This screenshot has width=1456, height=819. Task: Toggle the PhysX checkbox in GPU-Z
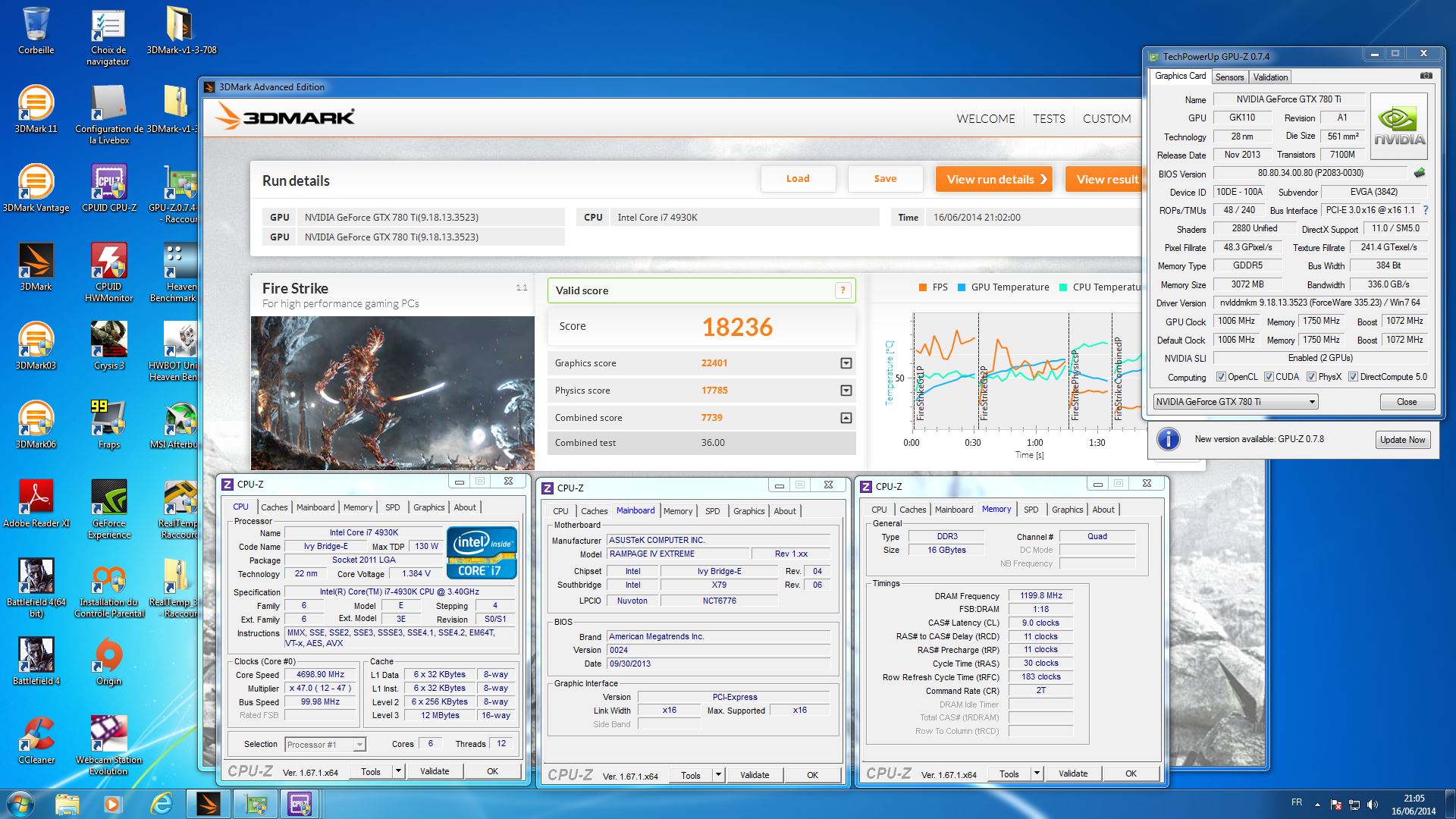tap(1311, 377)
